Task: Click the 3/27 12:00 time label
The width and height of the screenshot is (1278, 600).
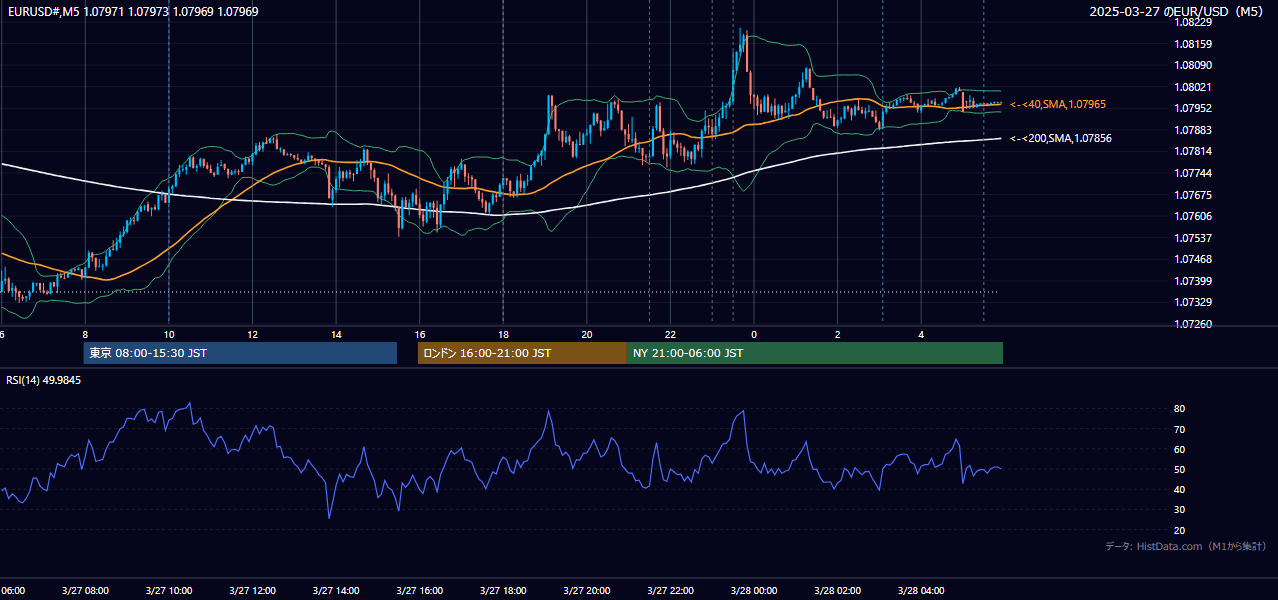Action: click(252, 591)
